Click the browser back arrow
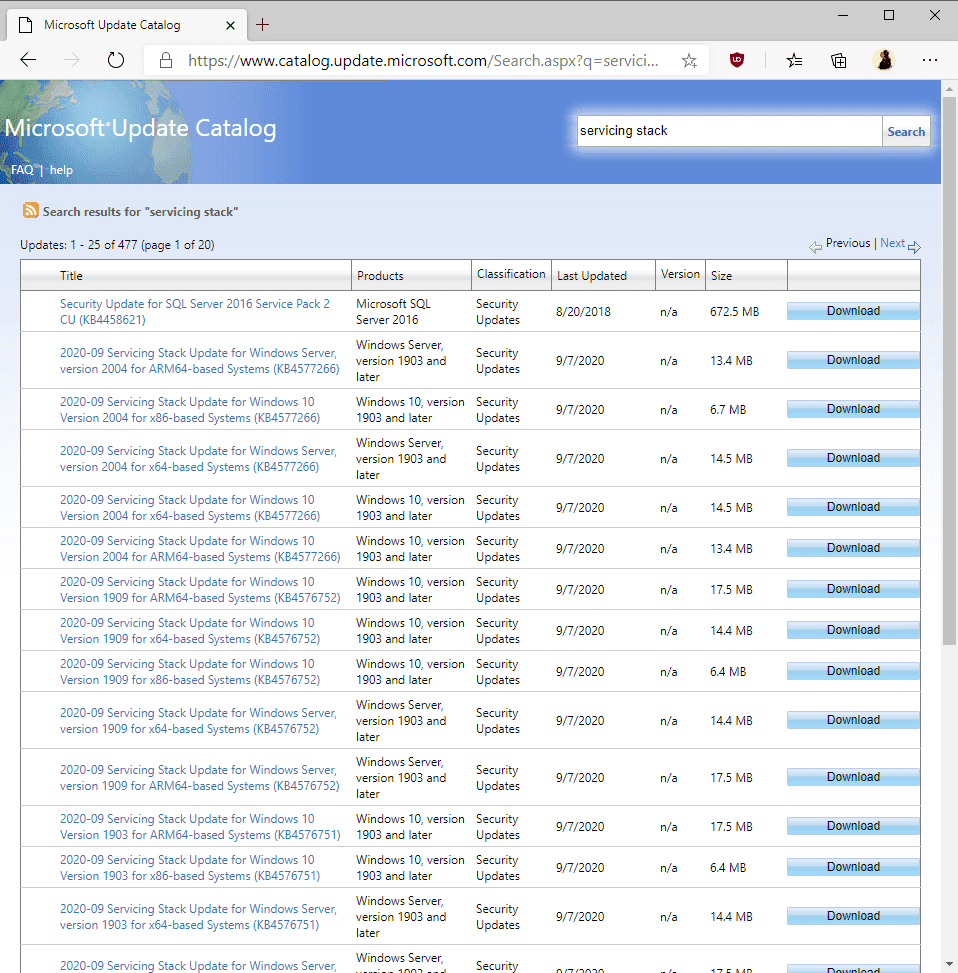958x973 pixels. (29, 60)
